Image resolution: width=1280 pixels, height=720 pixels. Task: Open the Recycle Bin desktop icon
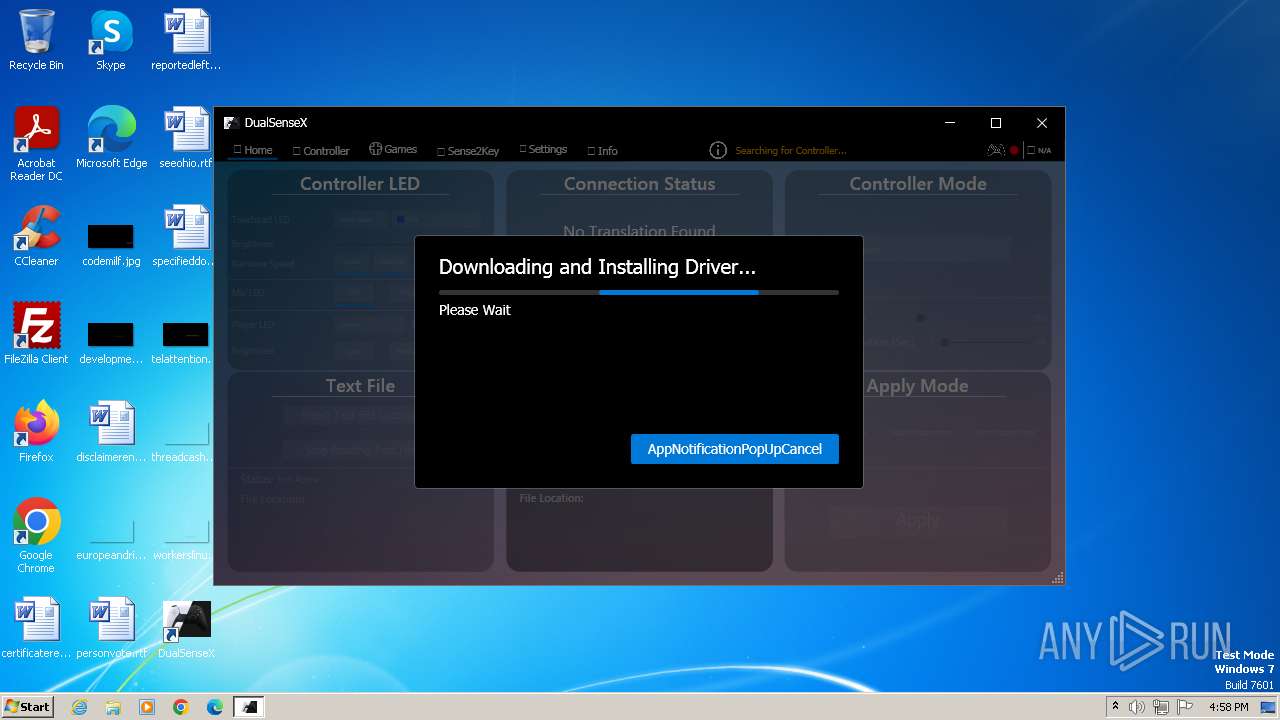36,40
